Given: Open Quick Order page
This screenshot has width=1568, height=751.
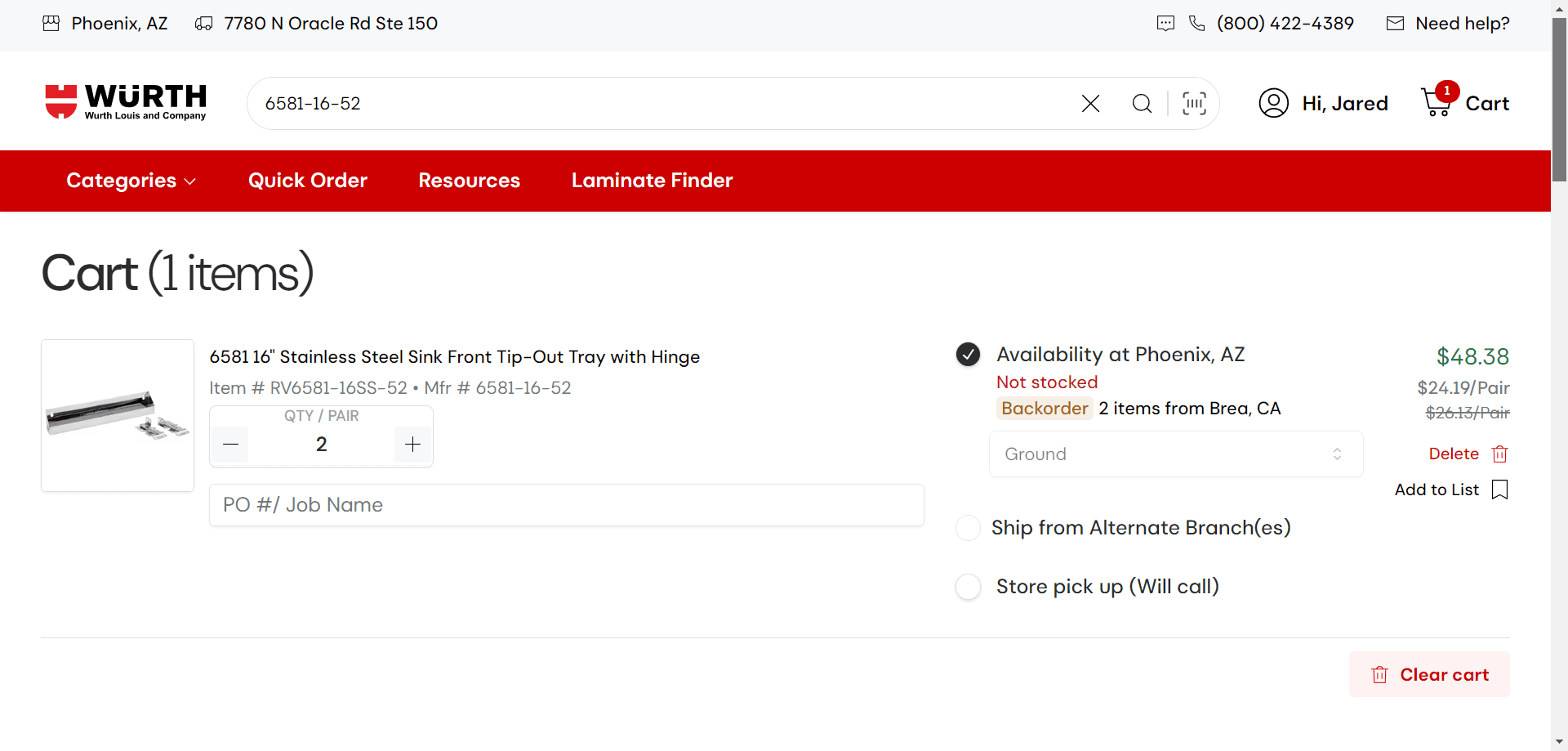Looking at the screenshot, I should click(308, 181).
